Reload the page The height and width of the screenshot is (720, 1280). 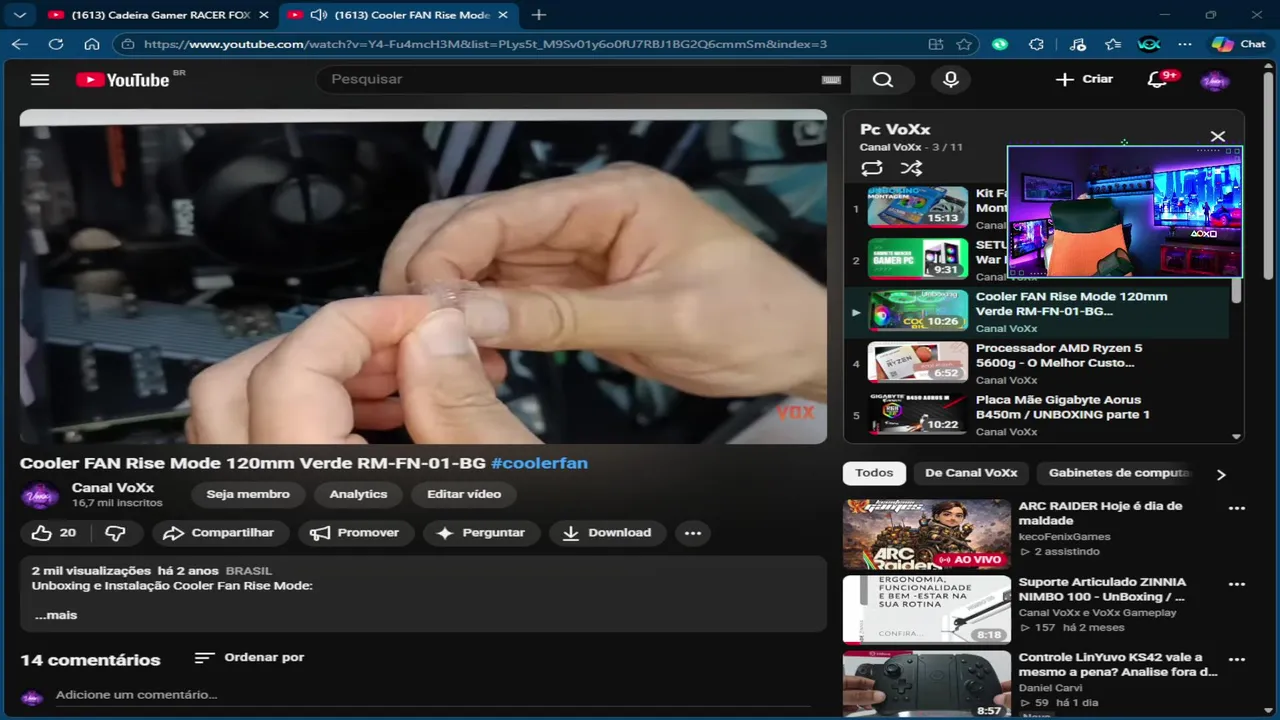point(56,44)
